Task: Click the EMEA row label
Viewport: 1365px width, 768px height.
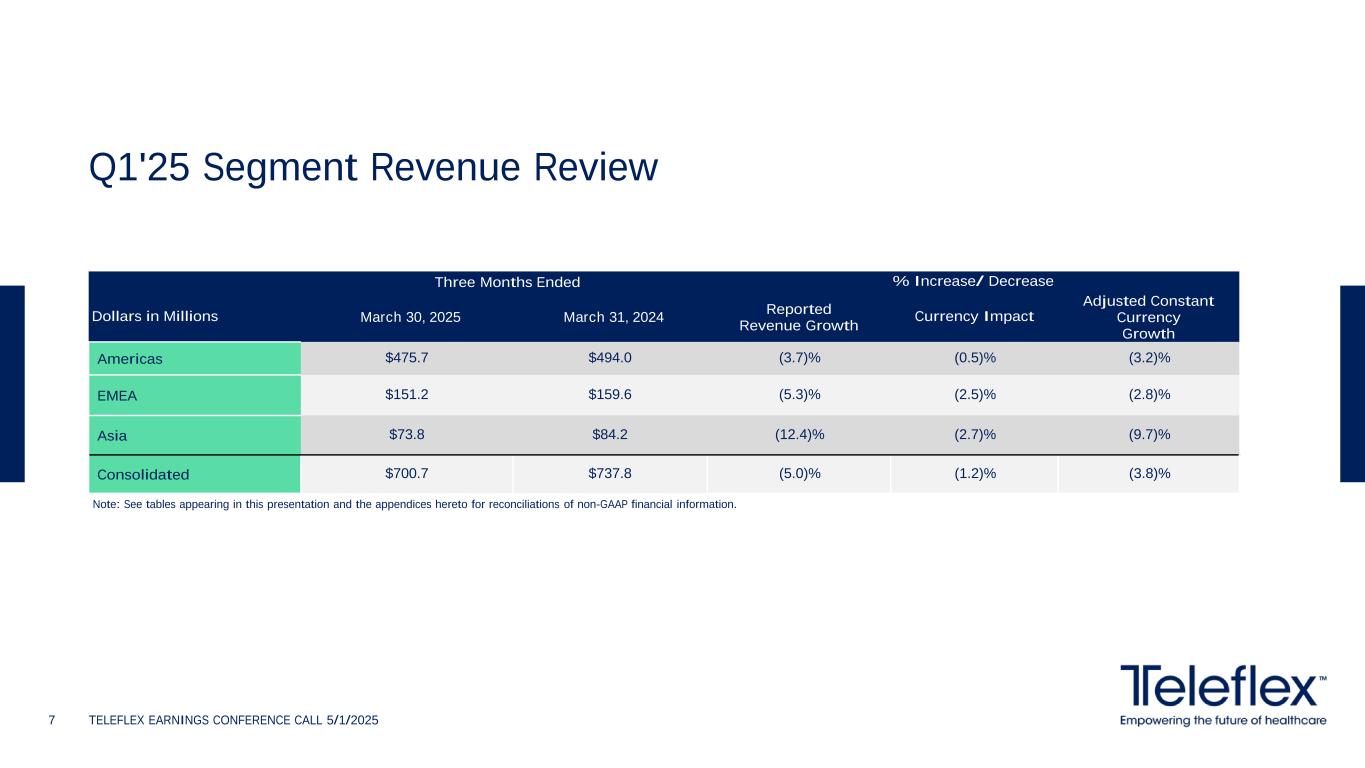Action: pyautogui.click(x=117, y=395)
